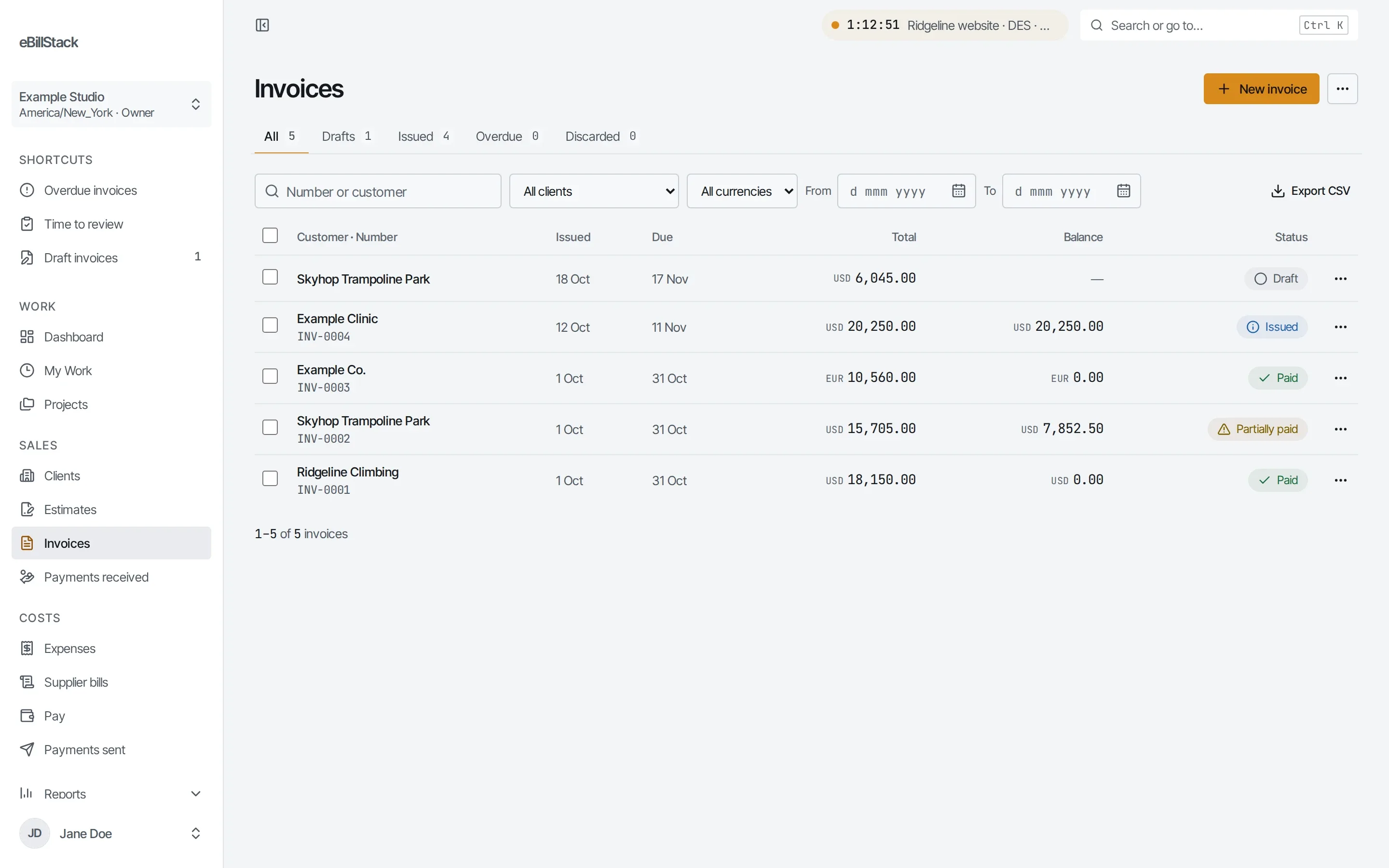This screenshot has height=868, width=1389.
Task: Open row actions for Ridgeline Climbing invoice
Action: pyautogui.click(x=1341, y=480)
